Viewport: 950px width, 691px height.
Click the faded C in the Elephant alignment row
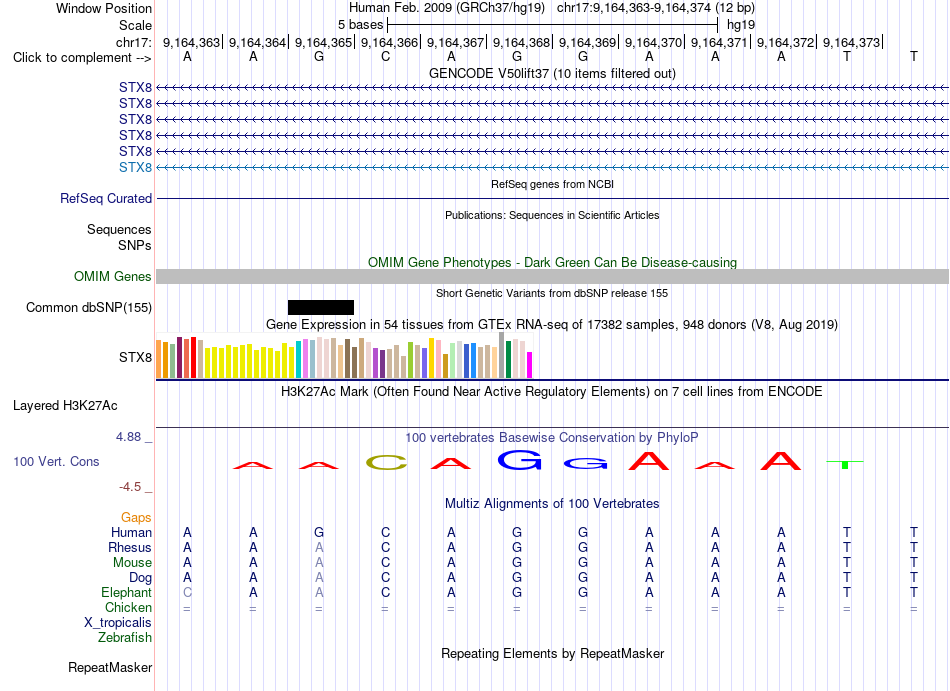pos(187,592)
